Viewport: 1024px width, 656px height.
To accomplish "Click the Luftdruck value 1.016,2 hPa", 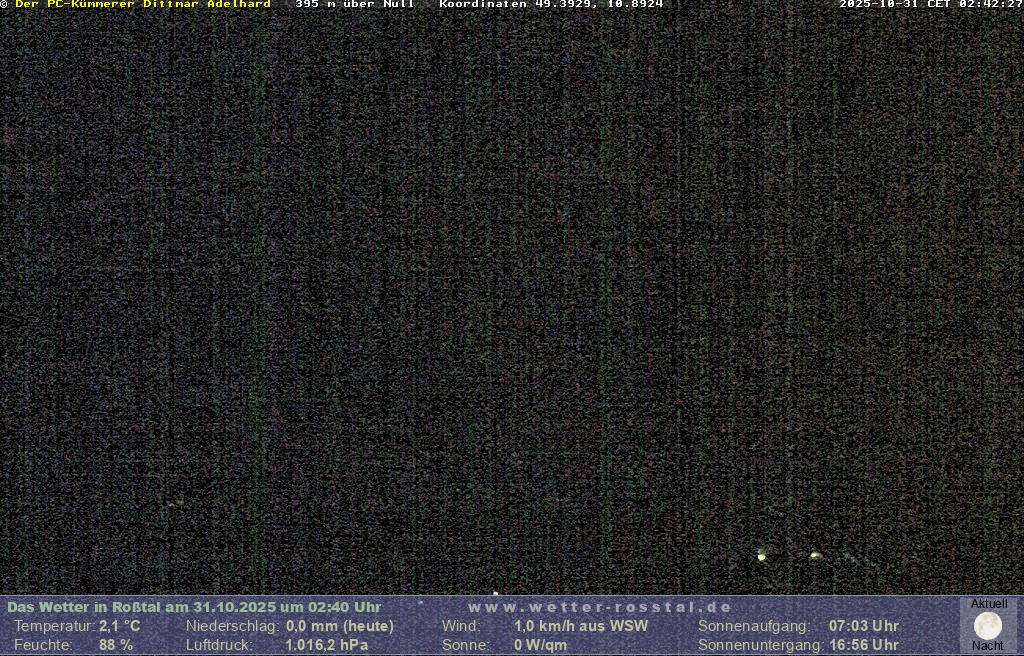I will click(327, 645).
